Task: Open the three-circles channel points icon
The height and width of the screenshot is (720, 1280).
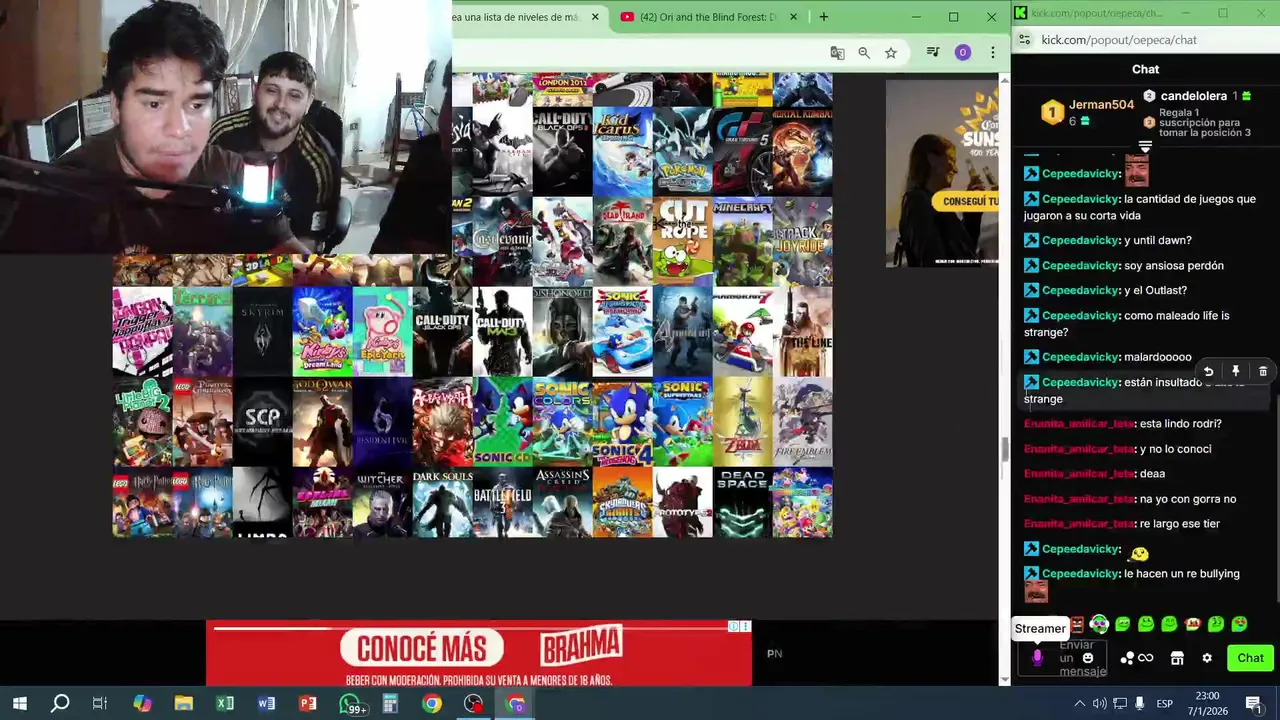Action: [1127, 658]
